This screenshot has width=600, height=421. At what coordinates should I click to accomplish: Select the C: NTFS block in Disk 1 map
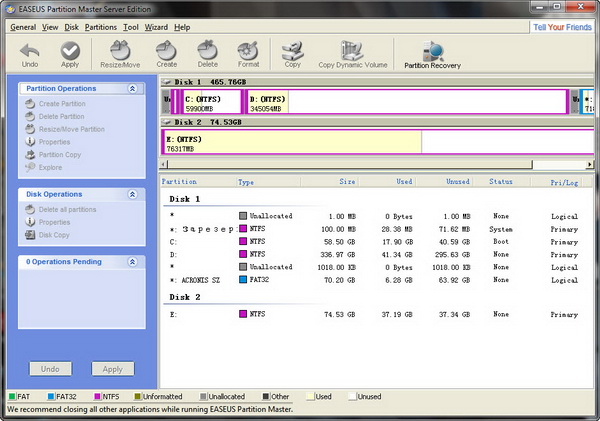210,102
